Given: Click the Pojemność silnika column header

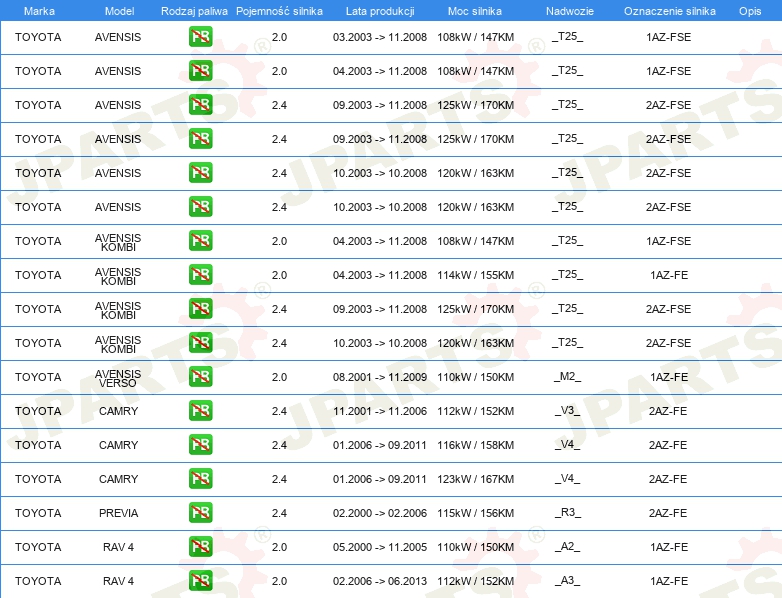Looking at the screenshot, I should click(x=279, y=11).
